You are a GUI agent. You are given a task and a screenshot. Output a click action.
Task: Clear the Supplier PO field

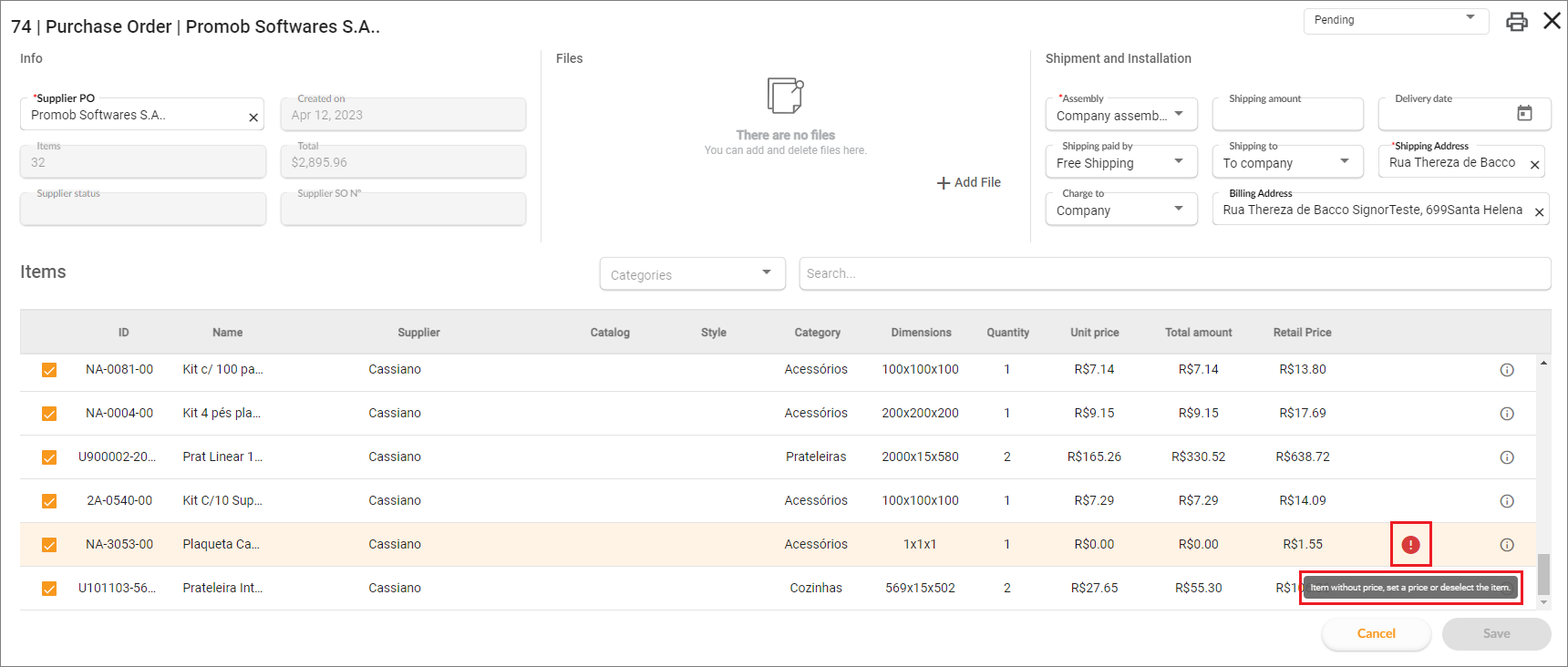click(253, 118)
